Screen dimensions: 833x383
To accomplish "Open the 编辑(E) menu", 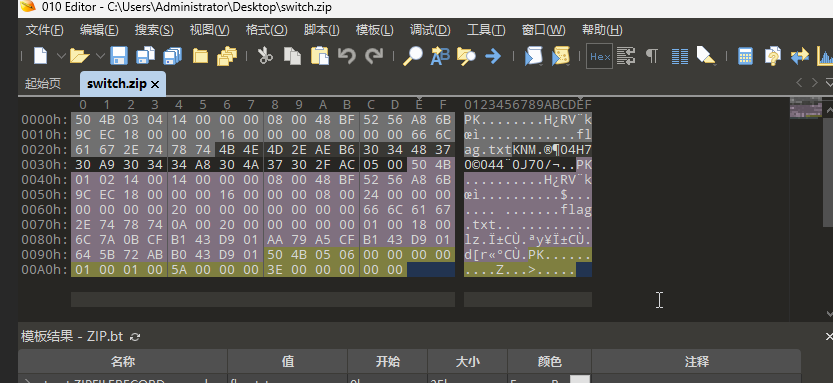I will [99, 30].
